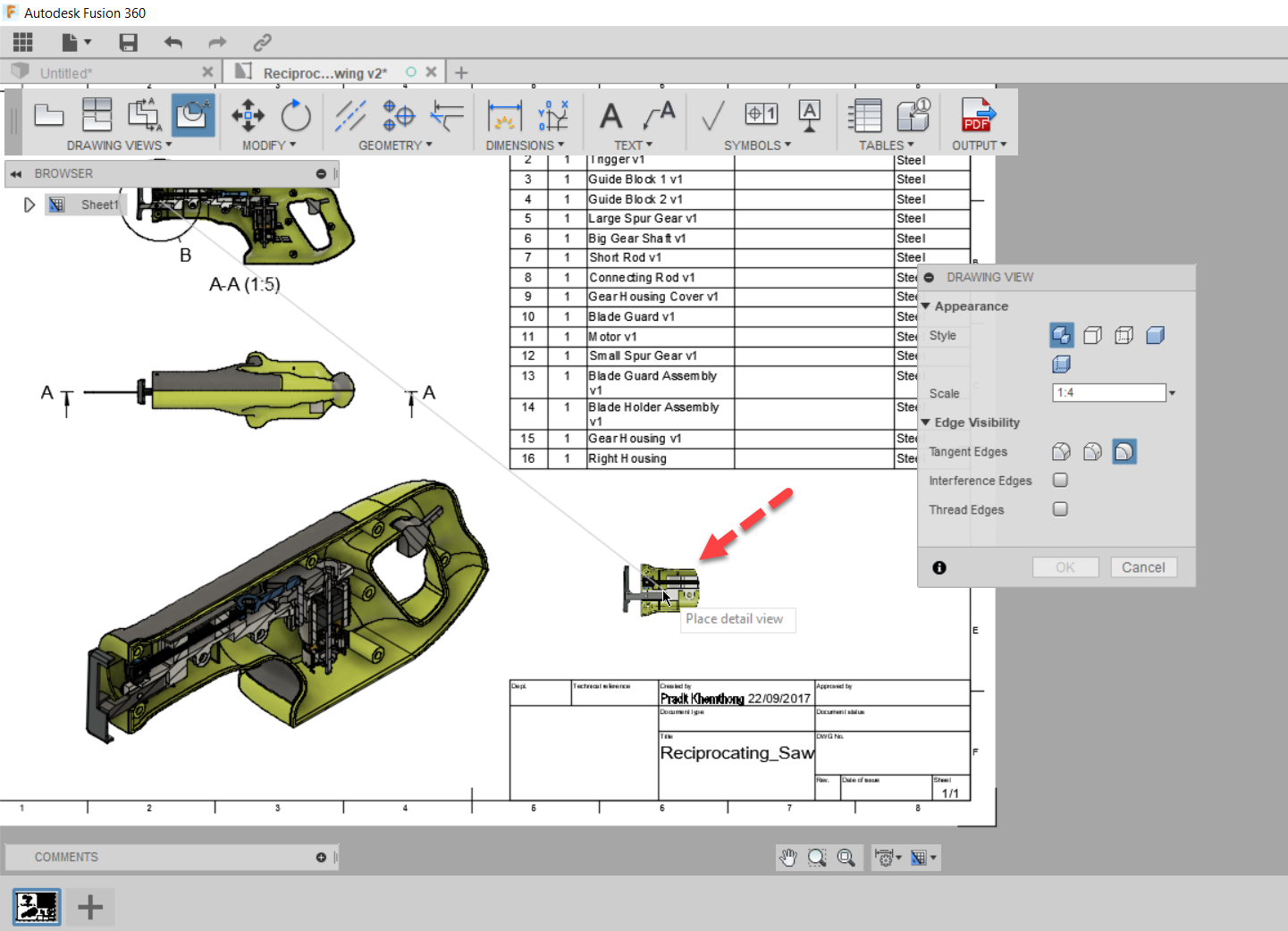This screenshot has height=931, width=1288.
Task: Select the Text tool in the toolbar
Action: tap(610, 116)
